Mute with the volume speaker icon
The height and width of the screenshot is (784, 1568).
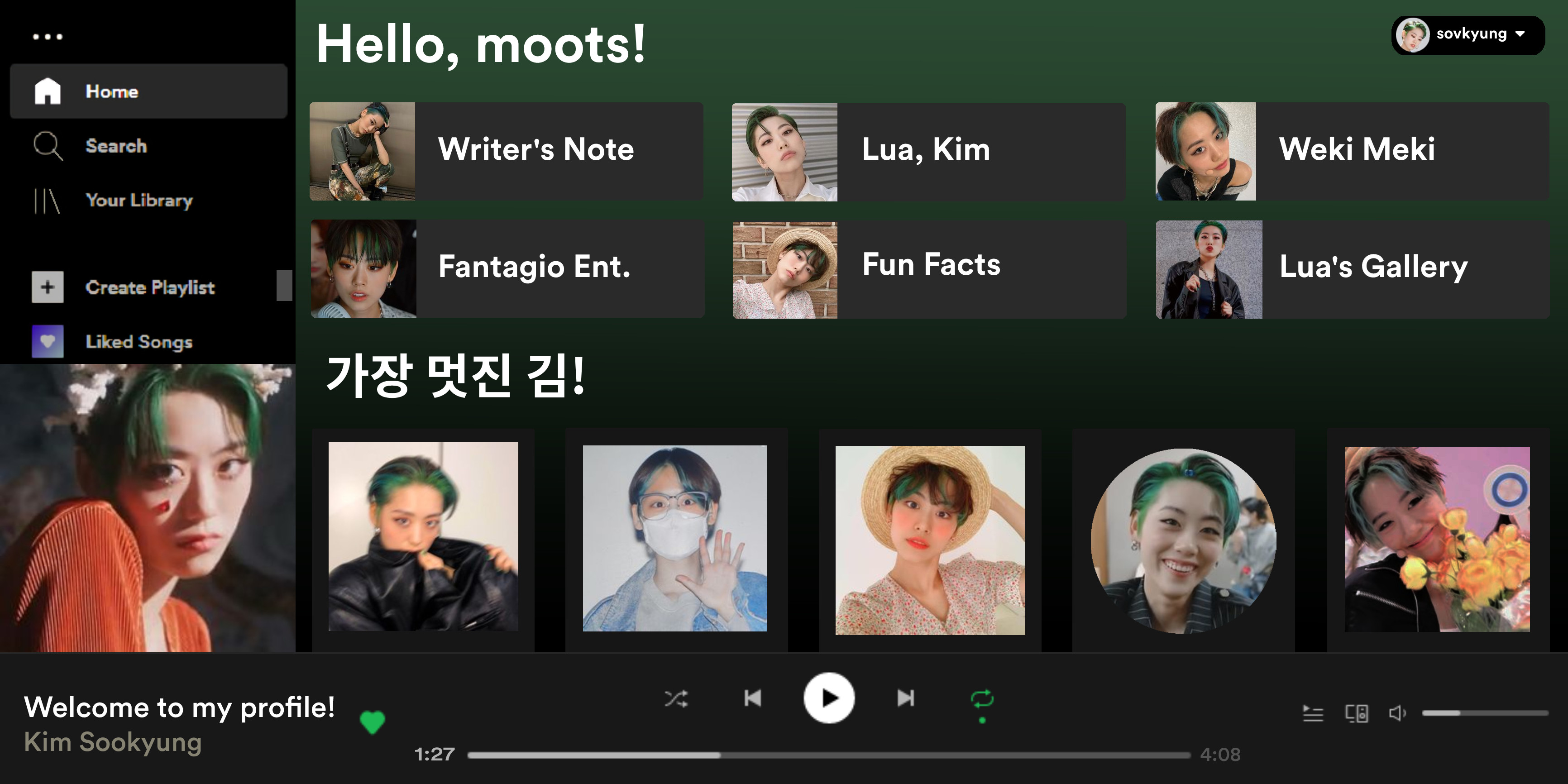1397,713
